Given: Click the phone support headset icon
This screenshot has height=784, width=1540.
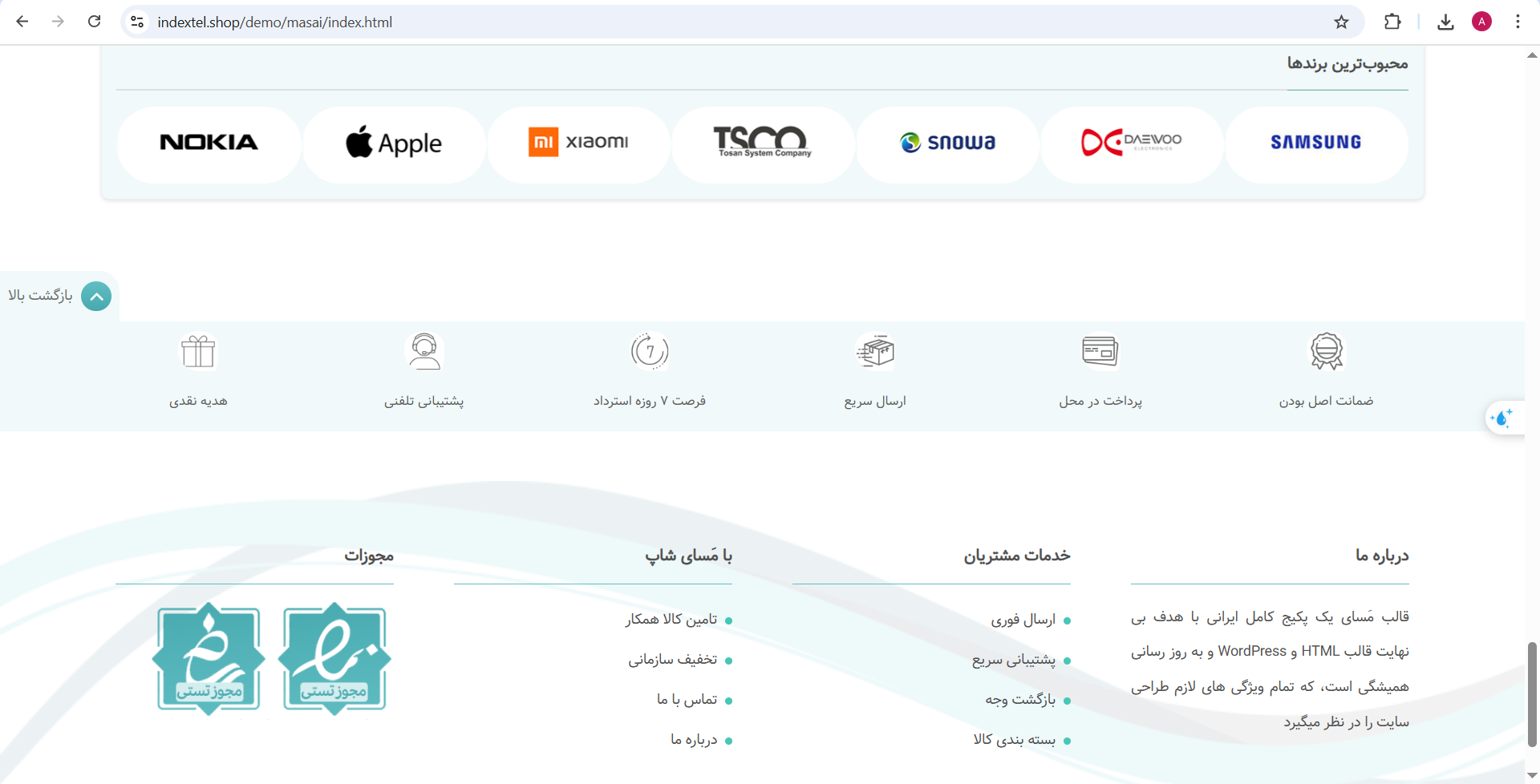Looking at the screenshot, I should 424,351.
